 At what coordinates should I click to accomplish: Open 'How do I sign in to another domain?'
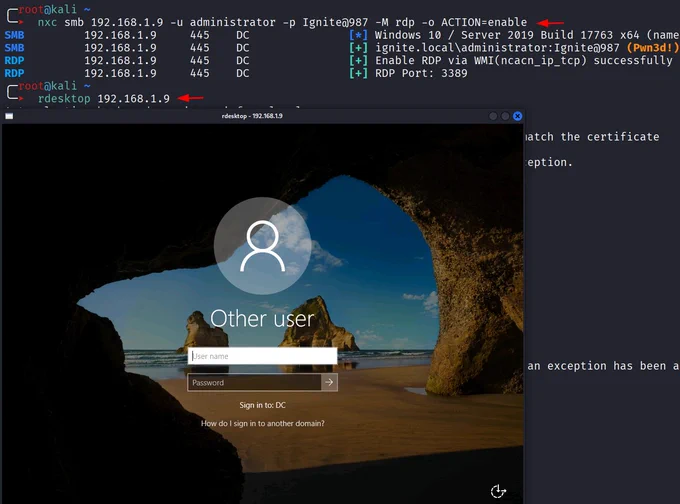pos(262,423)
